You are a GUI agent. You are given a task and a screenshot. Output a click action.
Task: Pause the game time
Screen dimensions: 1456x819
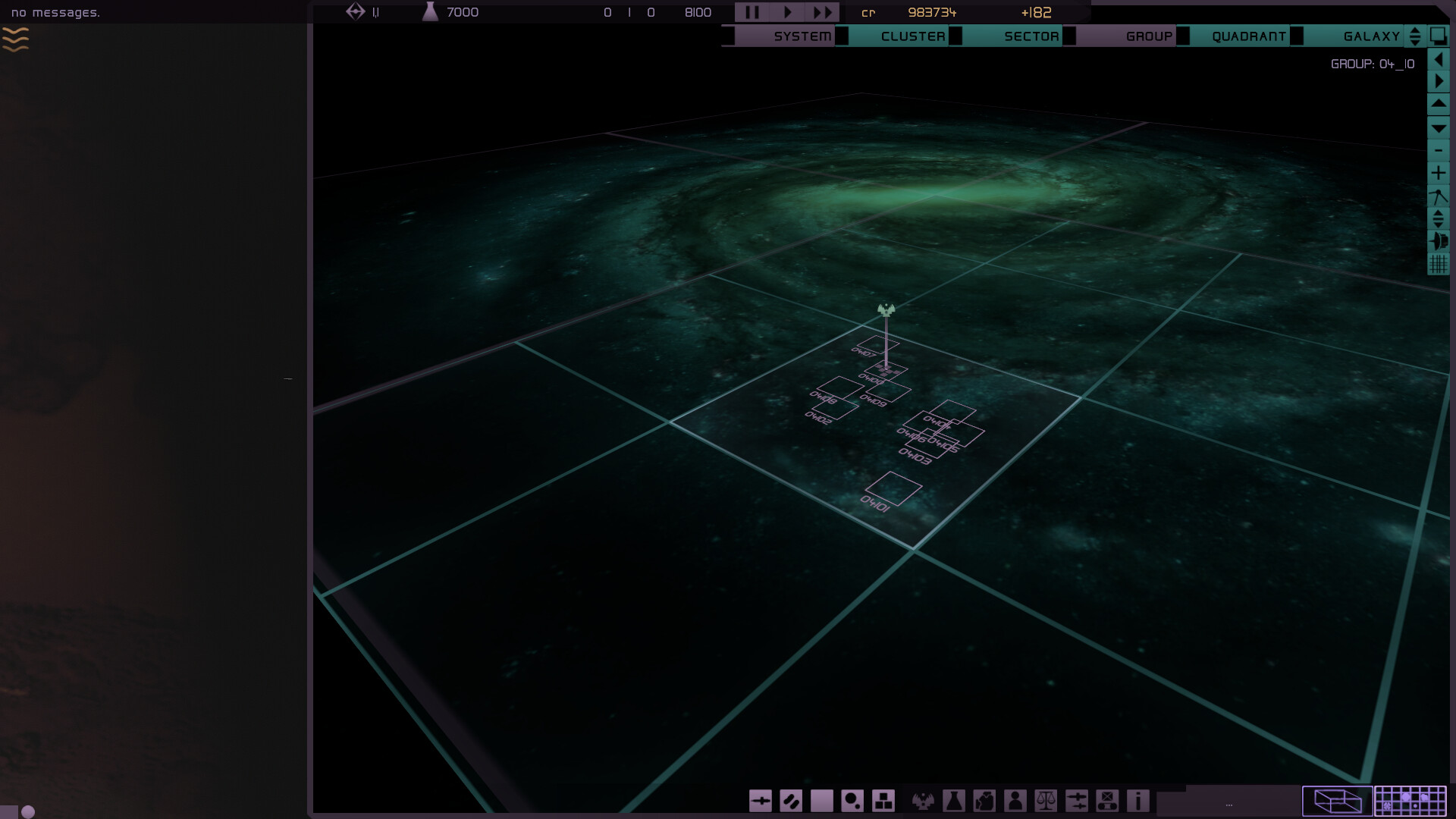(752, 12)
